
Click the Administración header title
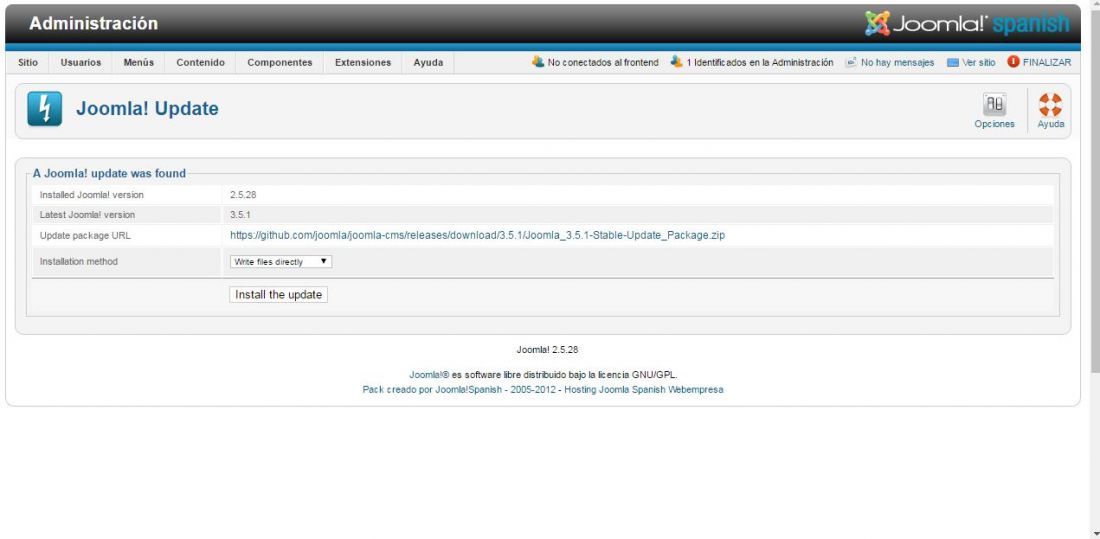pyautogui.click(x=93, y=24)
